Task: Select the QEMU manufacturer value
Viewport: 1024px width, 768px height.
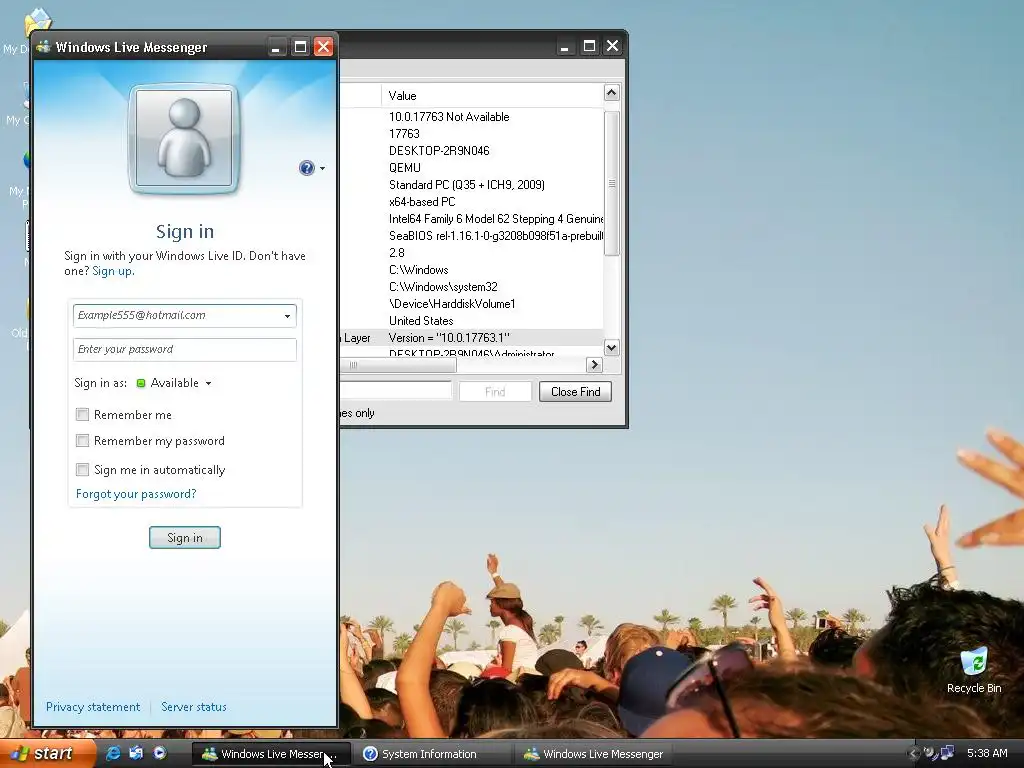Action: [405, 168]
